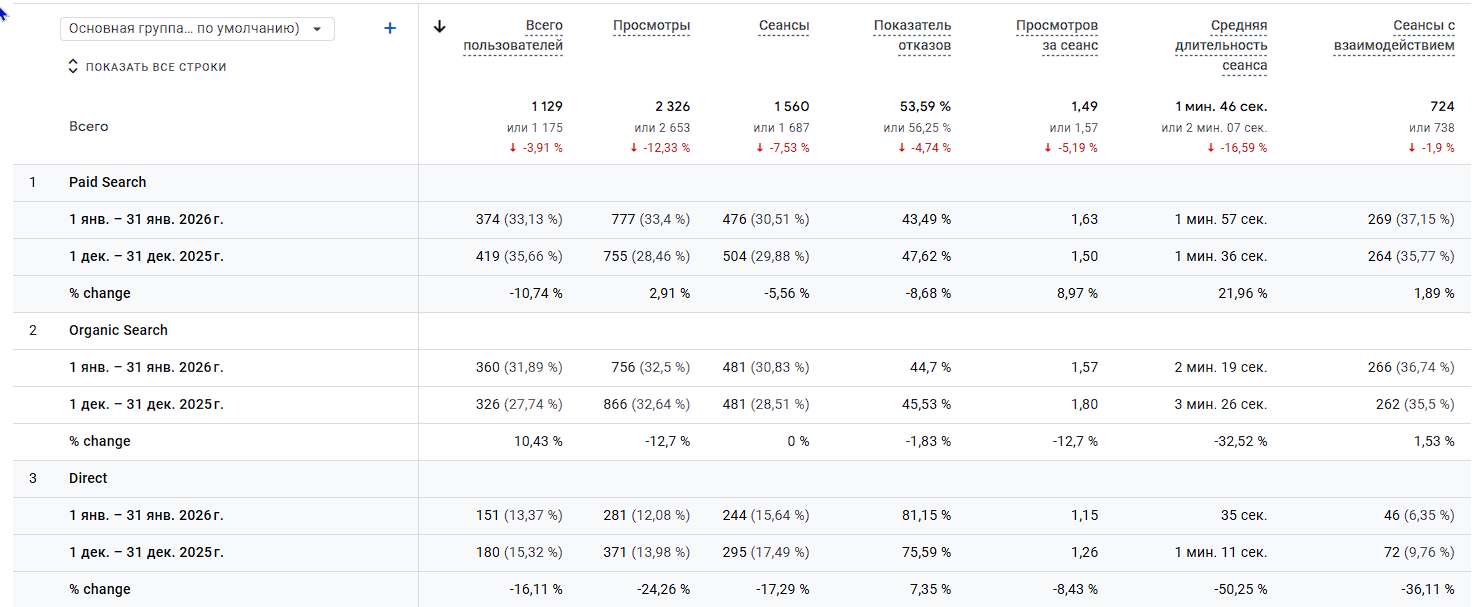Sort by the Просмотры column header

click(x=651, y=25)
